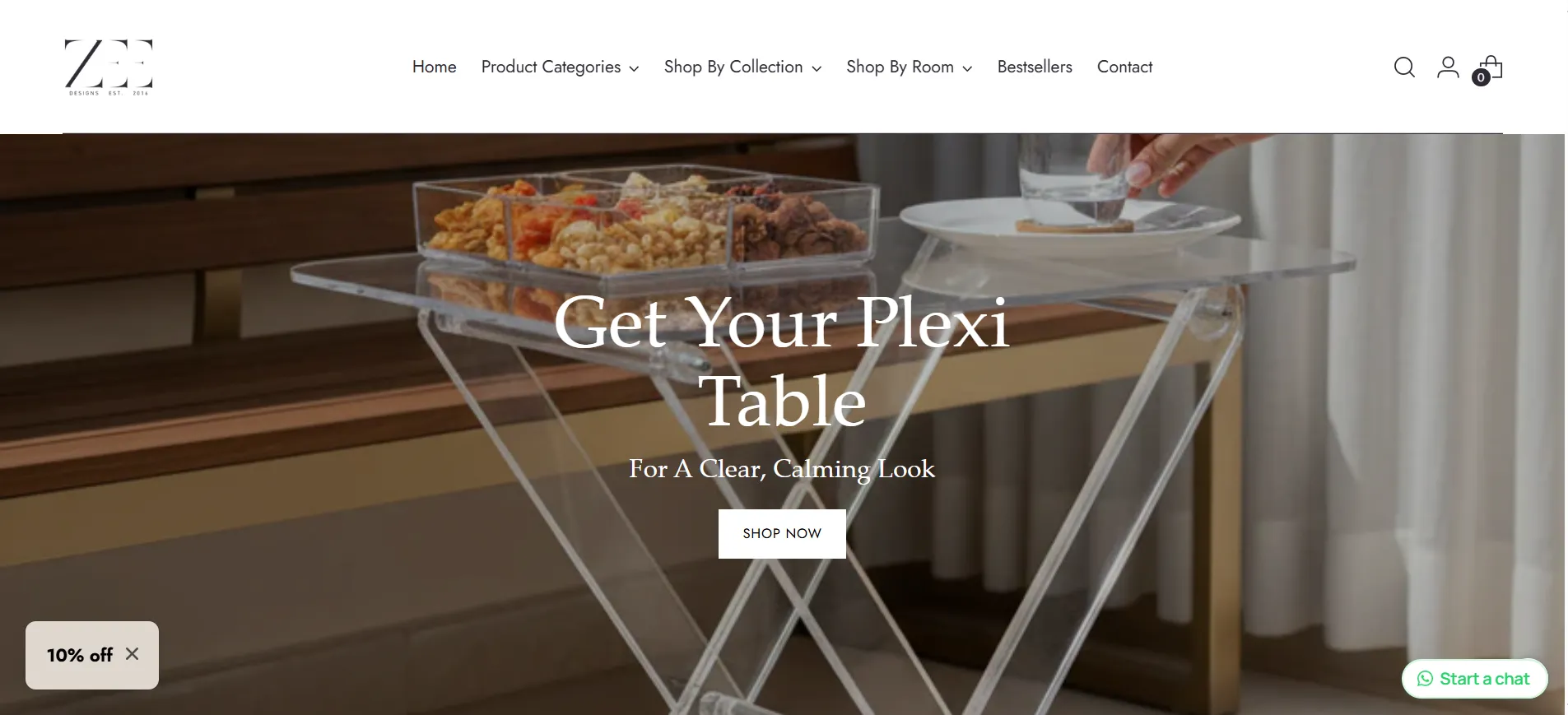The image size is (1568, 715).
Task: Open the shopping bag cart icon
Action: [1491, 66]
